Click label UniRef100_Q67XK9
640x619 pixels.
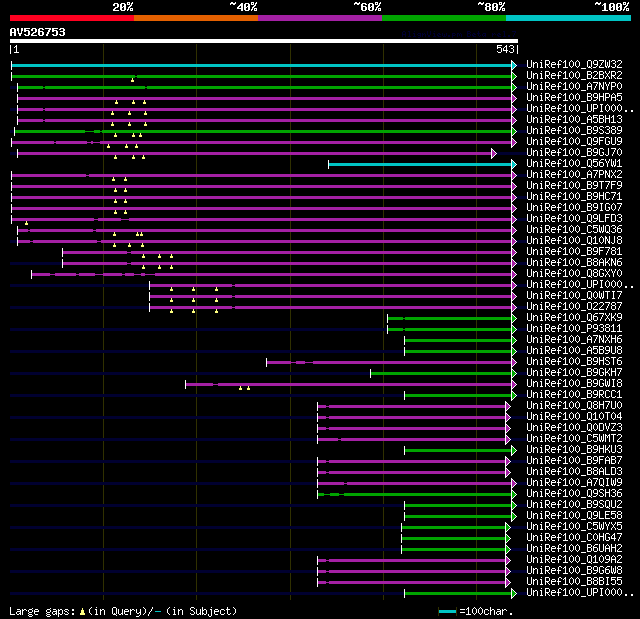tap(574, 318)
